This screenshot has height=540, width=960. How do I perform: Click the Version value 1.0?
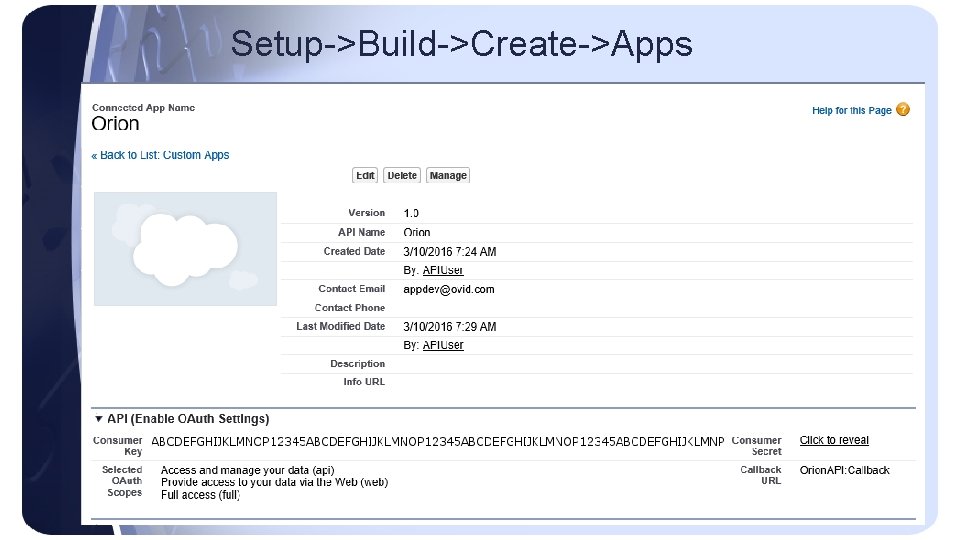pos(411,213)
